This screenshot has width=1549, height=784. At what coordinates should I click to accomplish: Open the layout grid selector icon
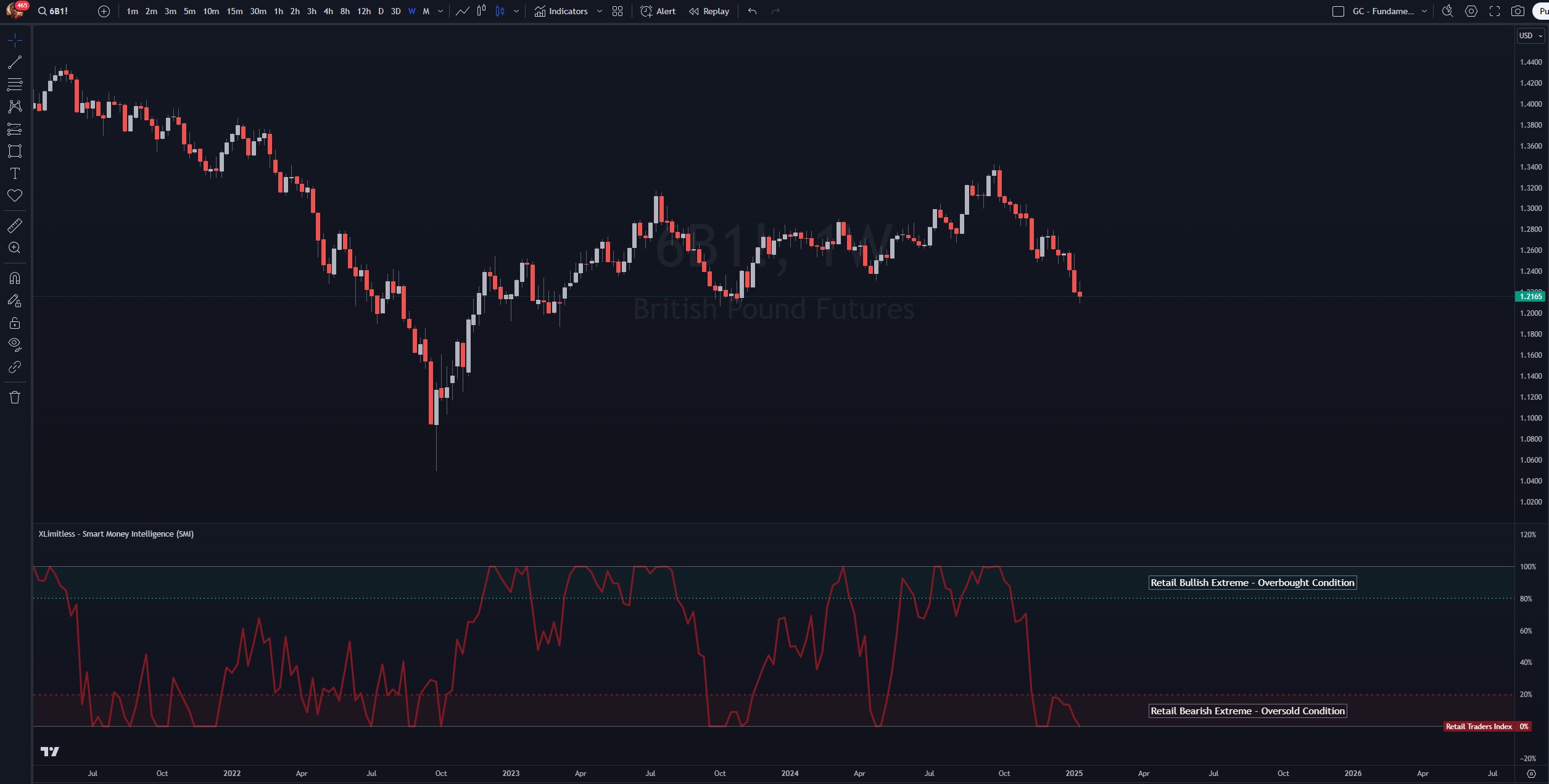[618, 11]
